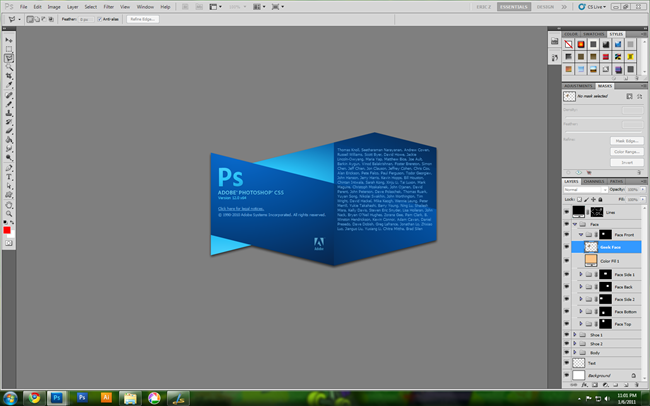Select the Polygonal Lasso tool in toolbox
This screenshot has height=406, width=650.
[x=9, y=58]
